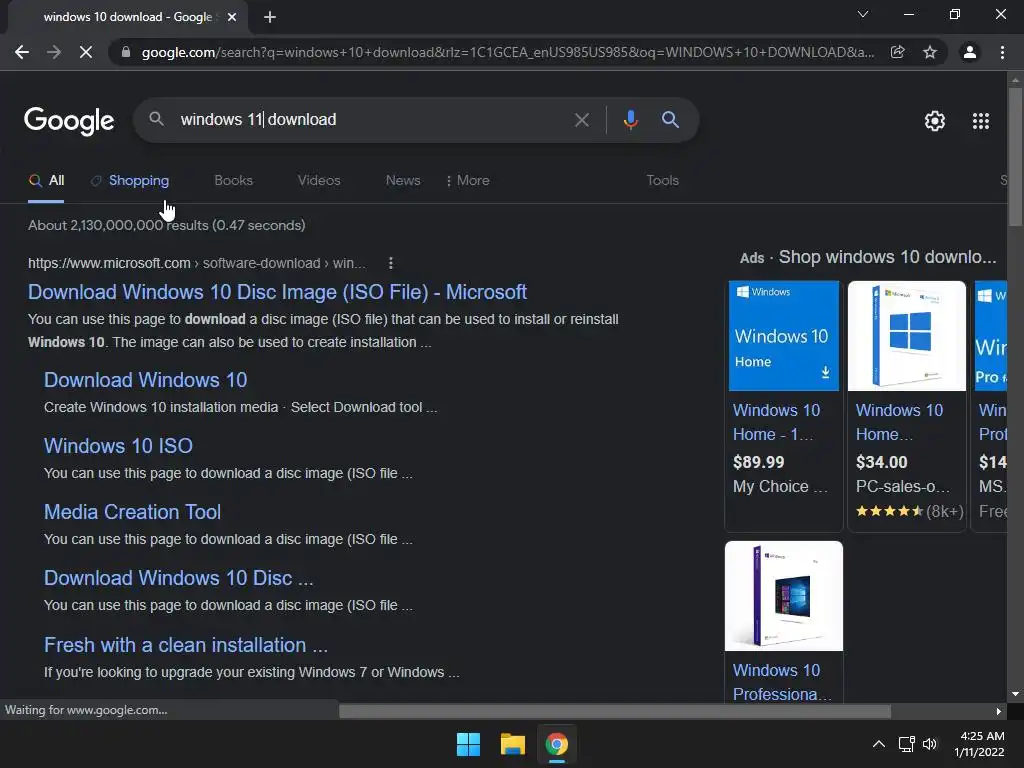This screenshot has height=768, width=1024.
Task: Go back with the browser back arrow
Action: coord(22,52)
